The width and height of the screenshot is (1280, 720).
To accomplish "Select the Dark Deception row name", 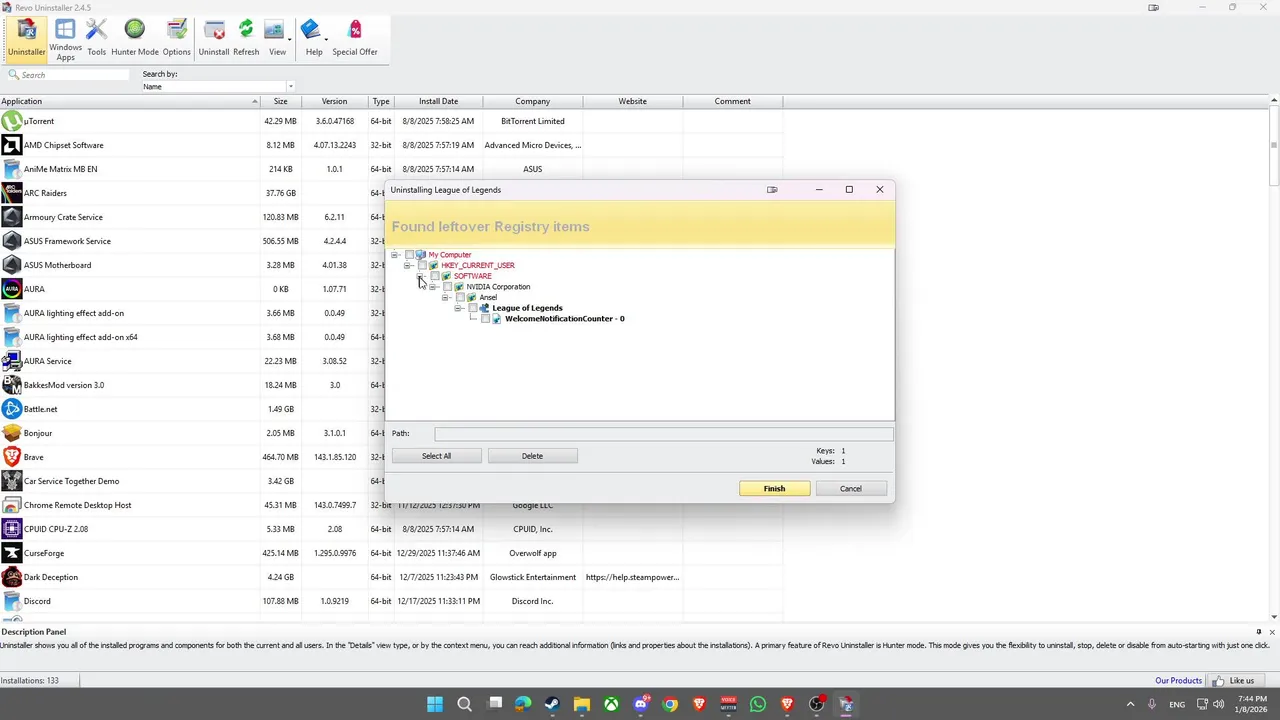I will click(x=51, y=577).
